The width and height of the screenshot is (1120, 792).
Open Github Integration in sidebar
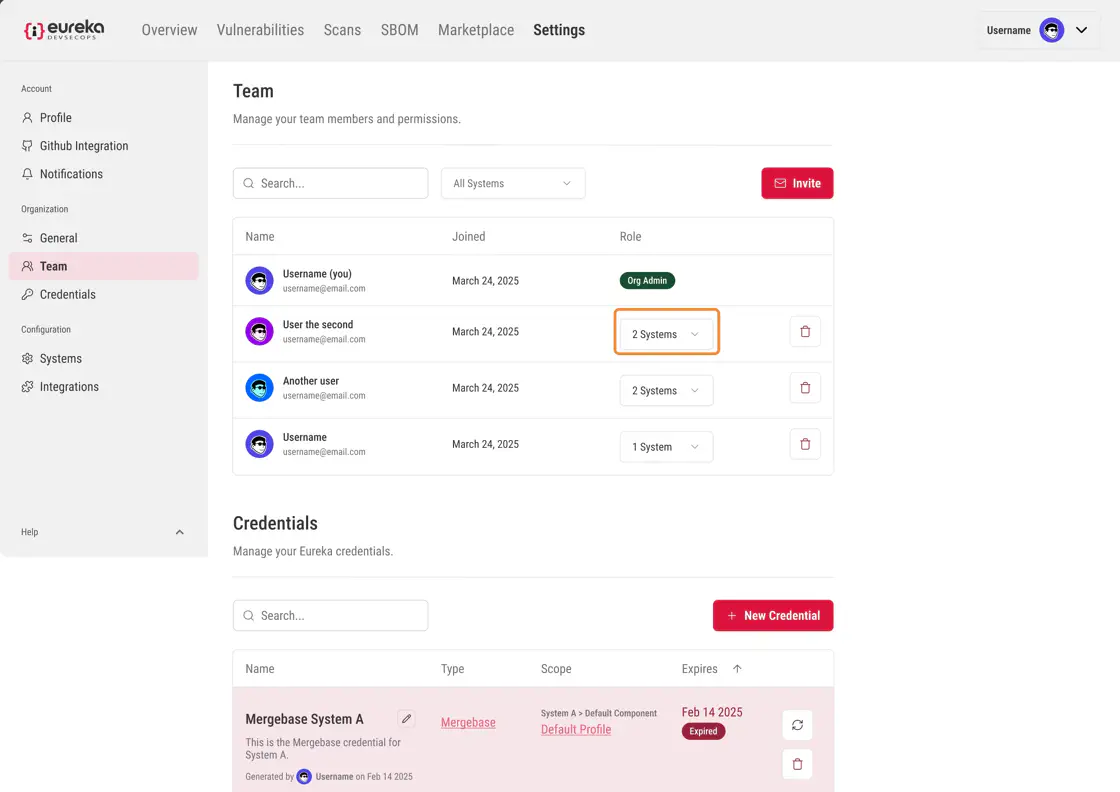point(84,146)
